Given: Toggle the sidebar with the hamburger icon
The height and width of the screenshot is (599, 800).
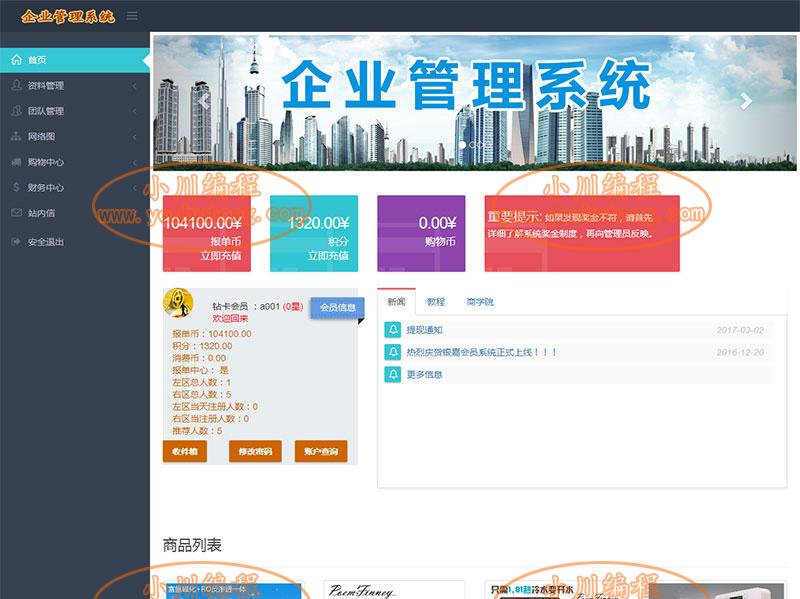Looking at the screenshot, I should 132,16.
